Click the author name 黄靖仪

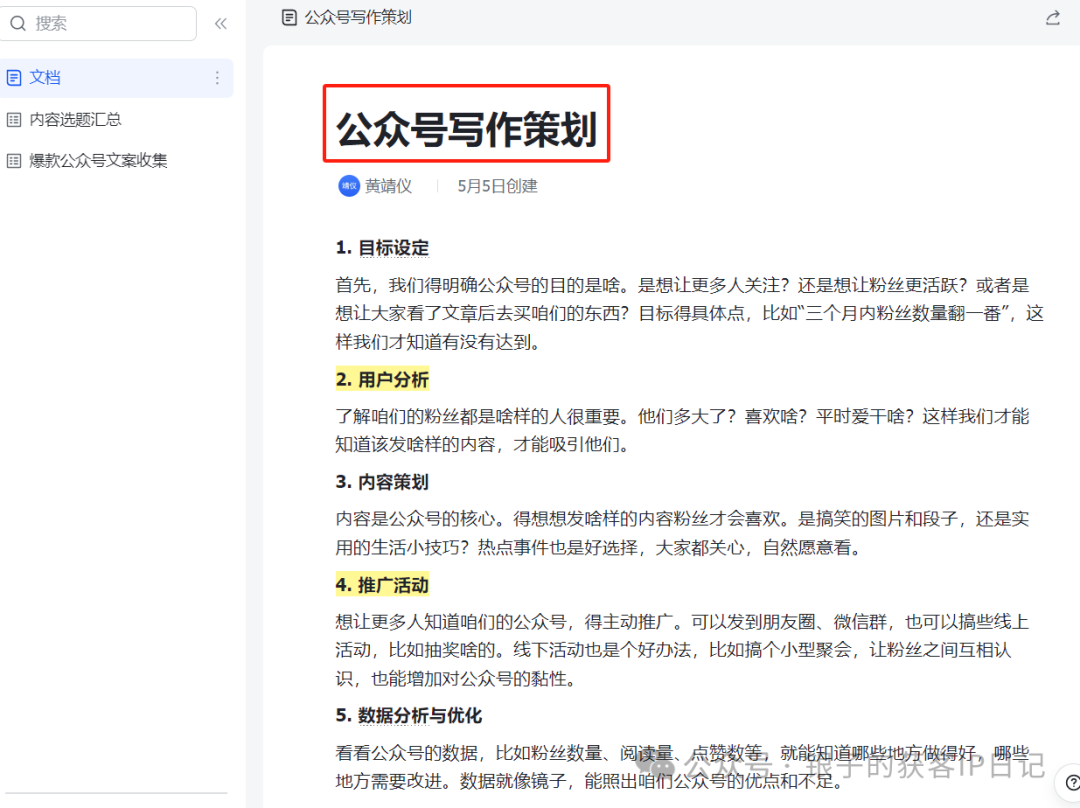[387, 186]
